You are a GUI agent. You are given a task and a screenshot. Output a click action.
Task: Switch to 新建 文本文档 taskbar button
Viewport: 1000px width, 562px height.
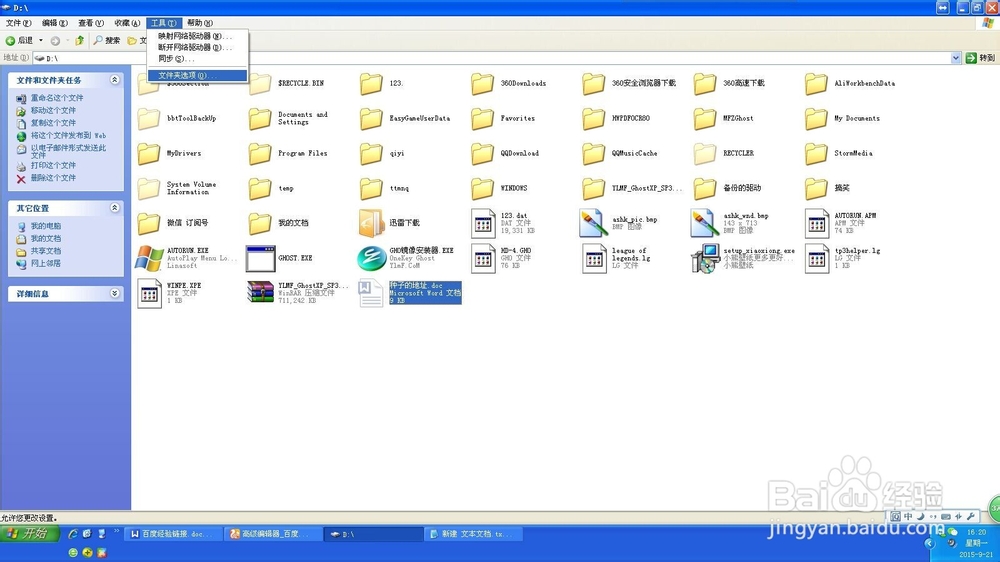click(x=474, y=534)
